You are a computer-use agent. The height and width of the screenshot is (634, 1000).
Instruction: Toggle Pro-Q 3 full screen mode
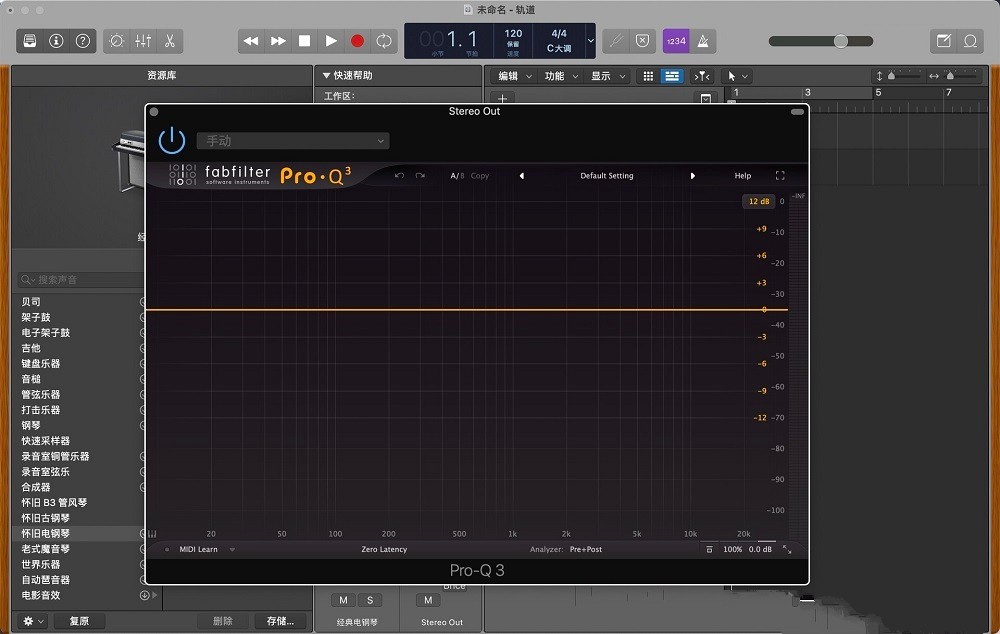pyautogui.click(x=780, y=175)
